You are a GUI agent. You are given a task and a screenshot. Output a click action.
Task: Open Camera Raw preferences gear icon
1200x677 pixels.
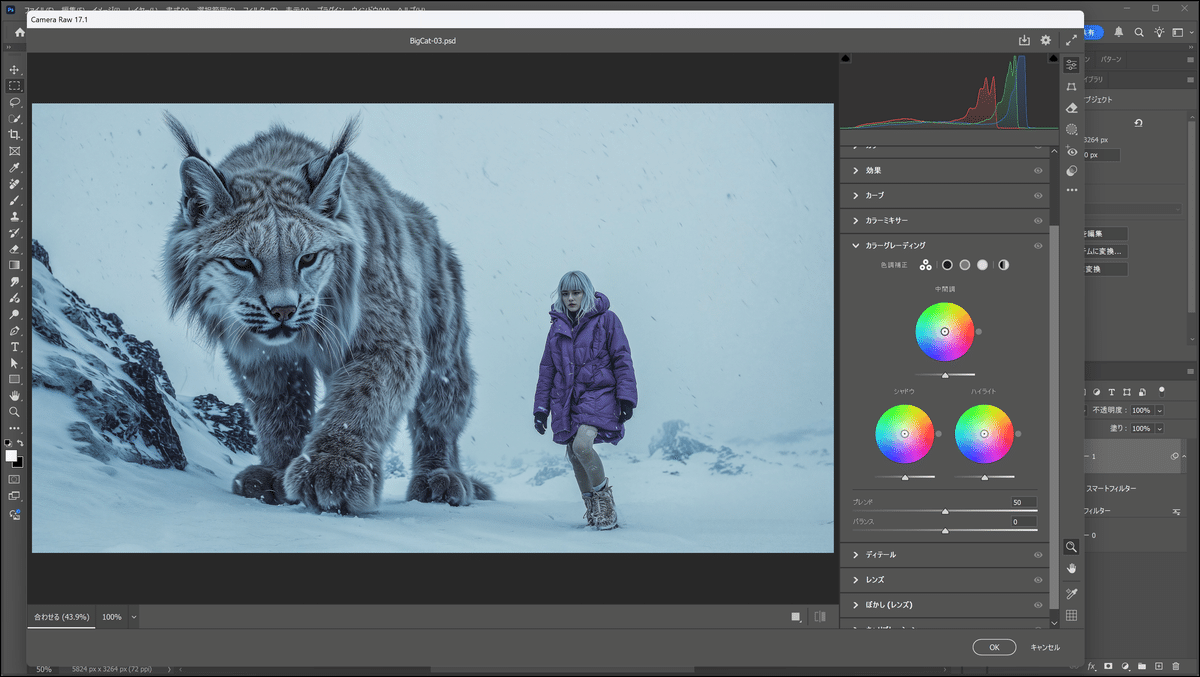pos(1046,41)
